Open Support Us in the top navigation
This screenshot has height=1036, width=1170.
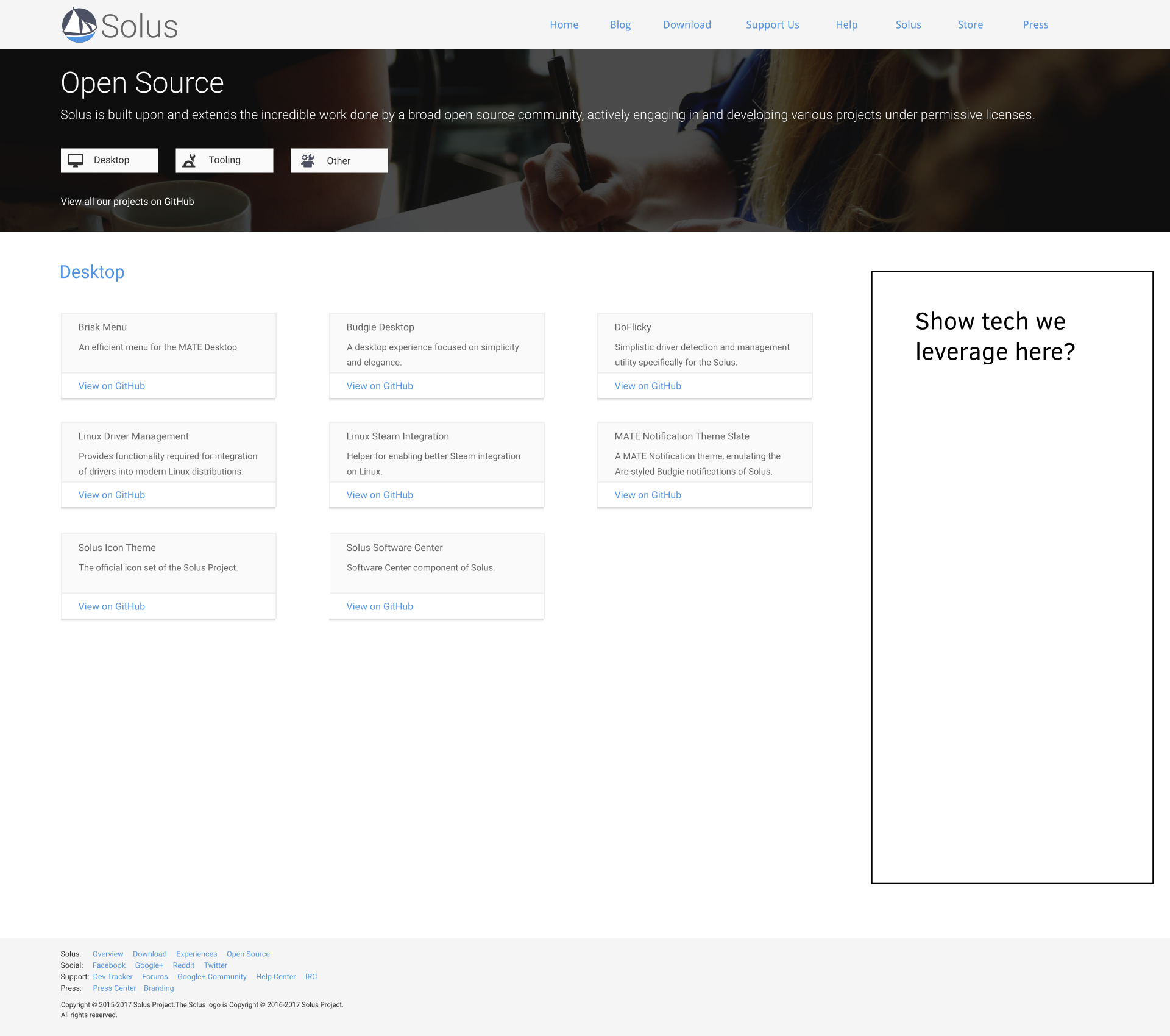click(x=773, y=25)
